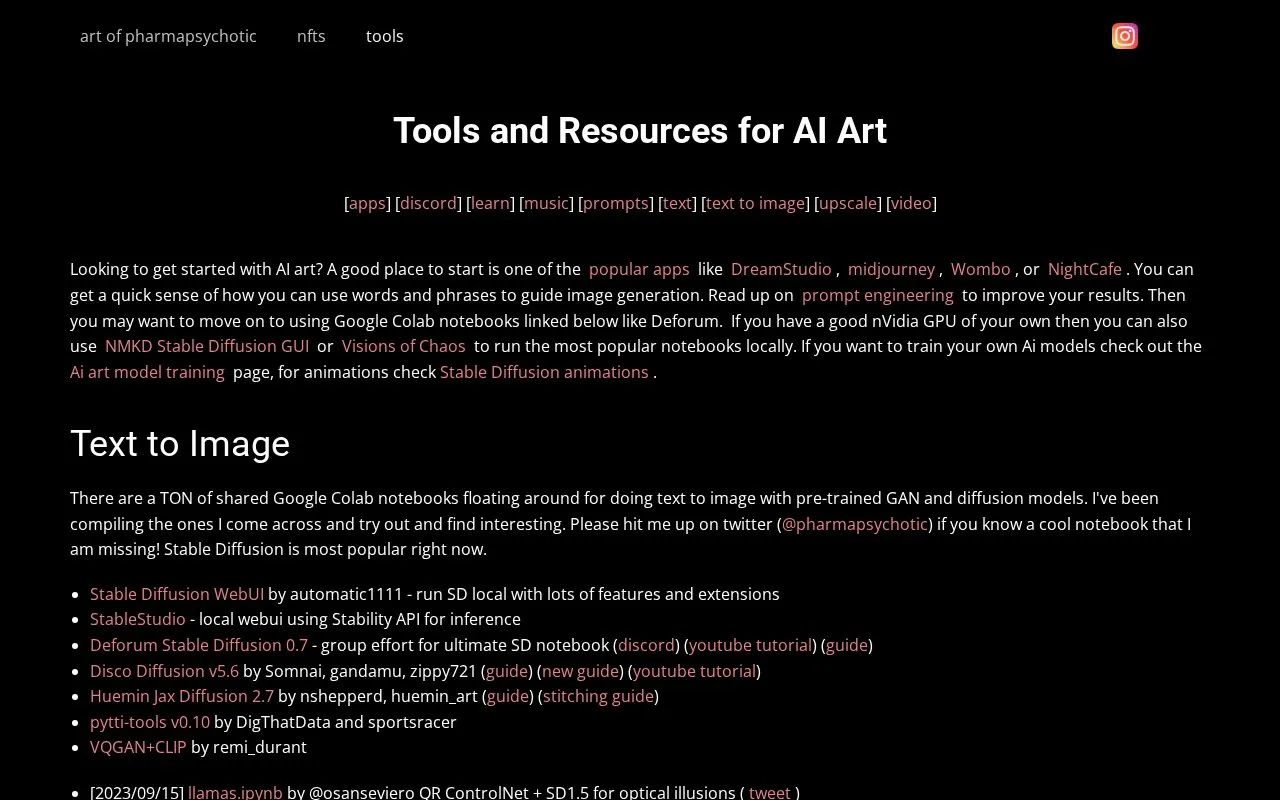Open the Disco Diffusion youtube tutorial
This screenshot has width=1280, height=800.
pos(694,671)
